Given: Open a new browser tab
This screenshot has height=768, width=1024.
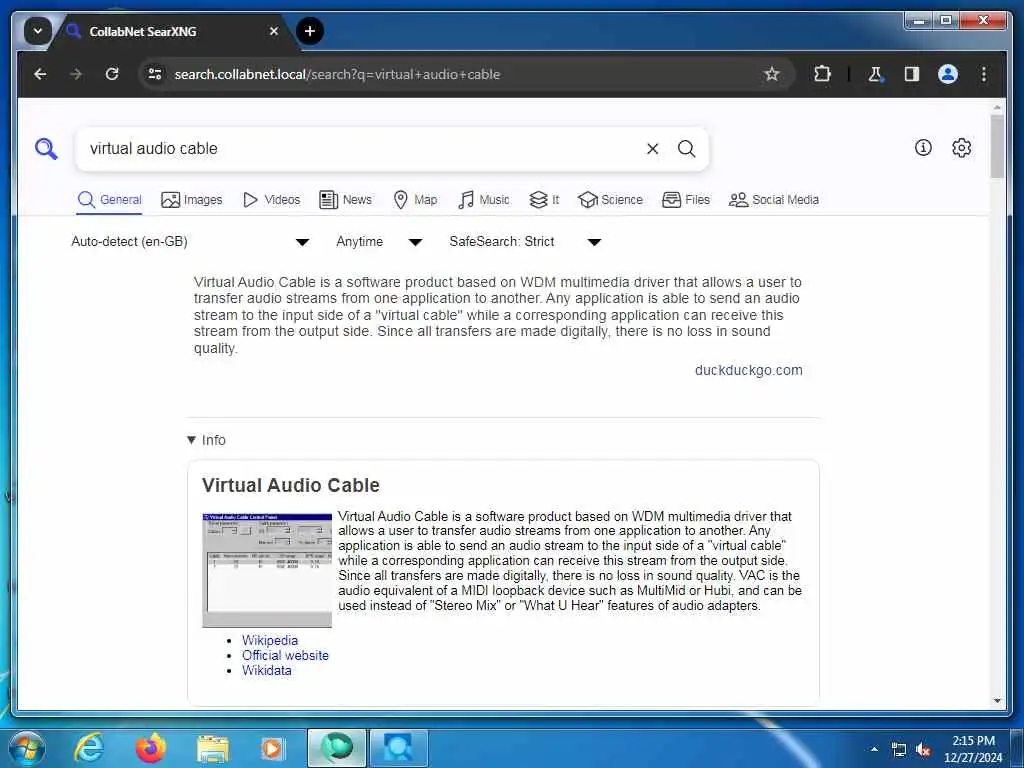Looking at the screenshot, I should (310, 31).
